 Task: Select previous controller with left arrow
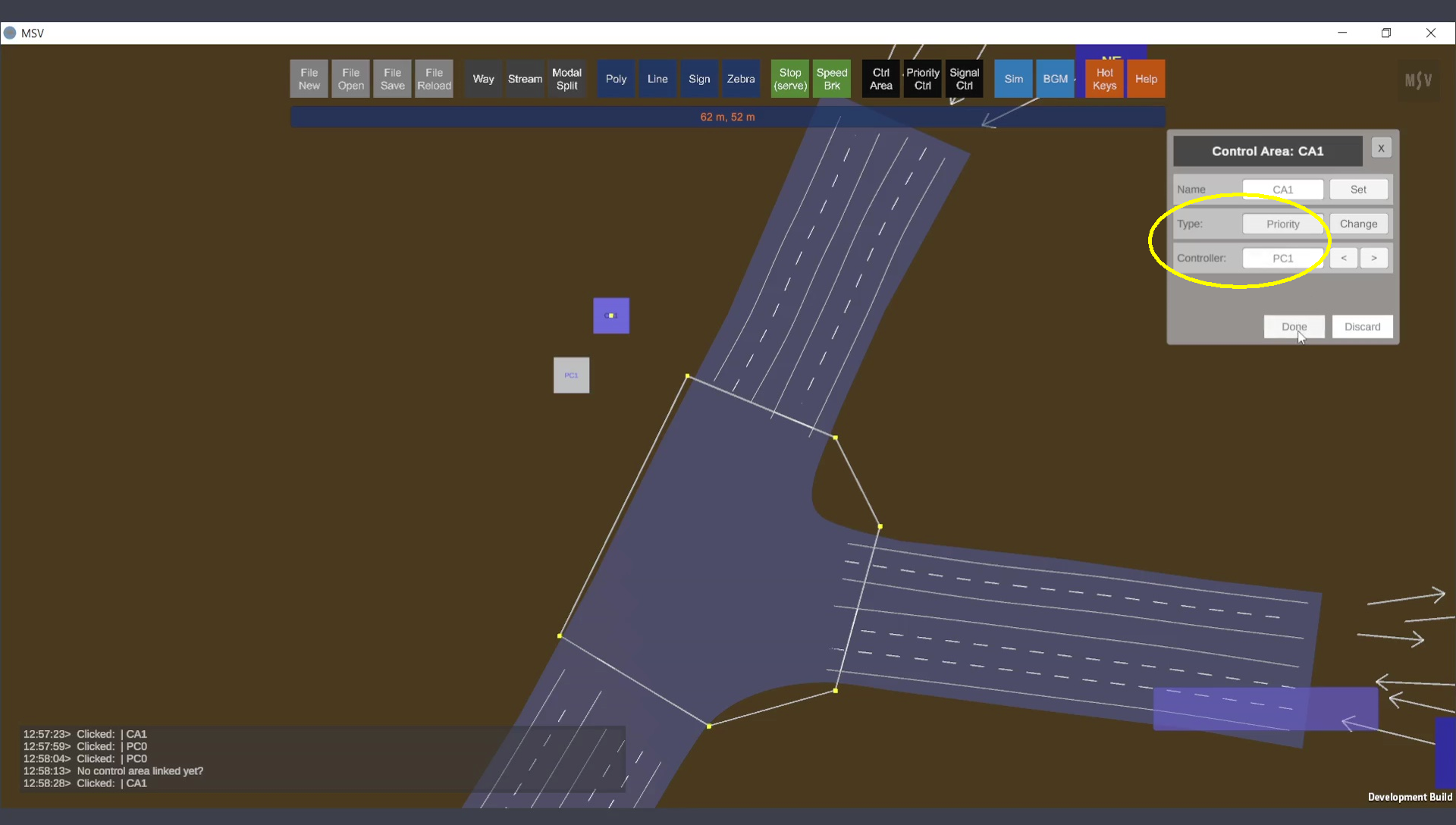(1343, 258)
